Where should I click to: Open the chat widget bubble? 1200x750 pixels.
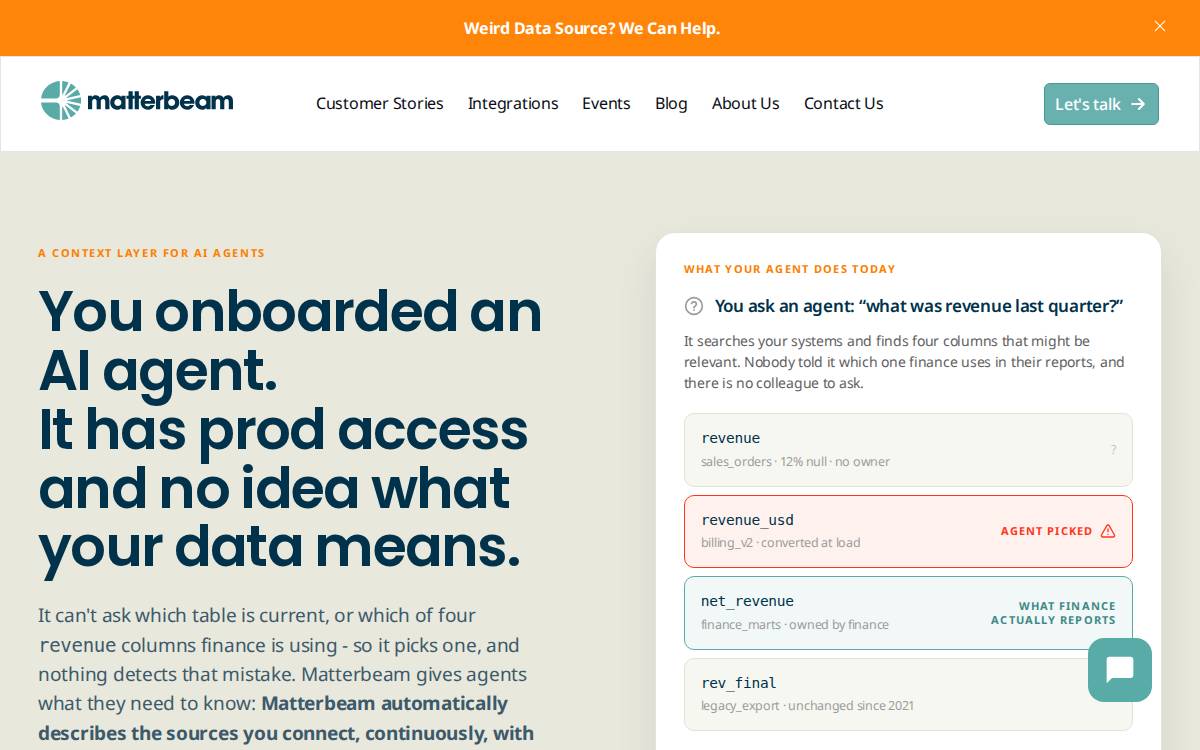[x=1120, y=670]
